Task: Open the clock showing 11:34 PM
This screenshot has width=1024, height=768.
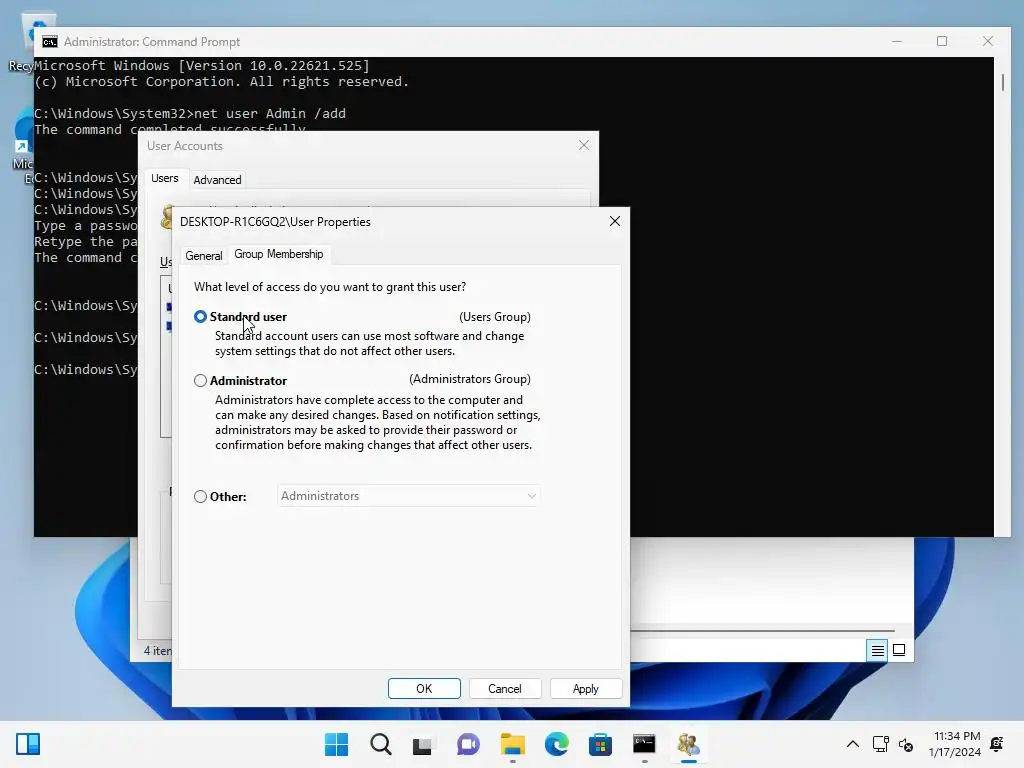Action: [x=955, y=744]
